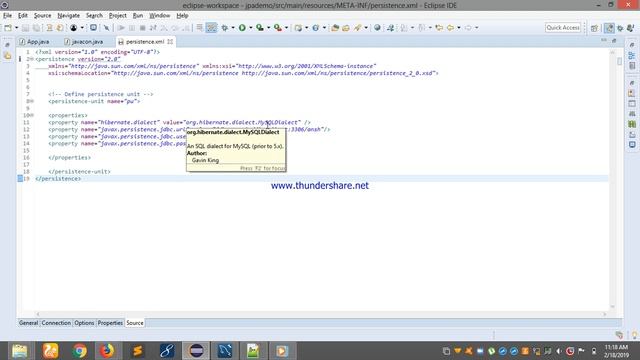
Task: Click the Save toolbar icon
Action: (x=25, y=28)
